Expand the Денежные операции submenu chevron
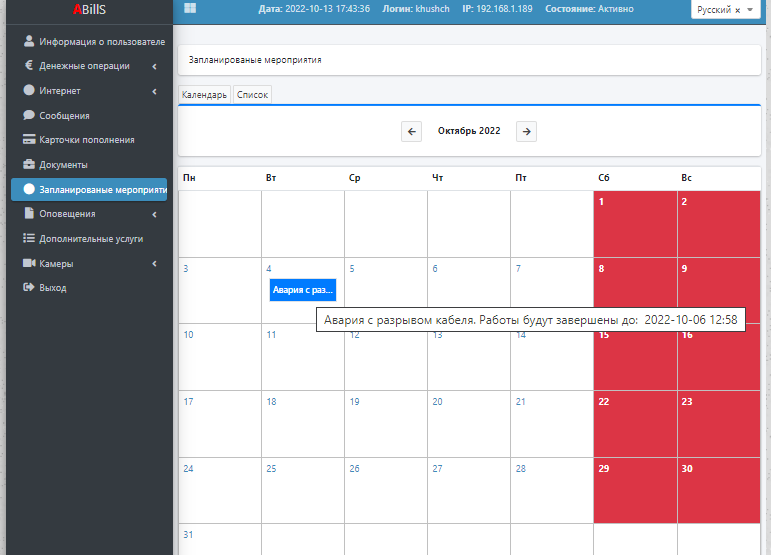Screen dimensions: 771x555 point(155,67)
